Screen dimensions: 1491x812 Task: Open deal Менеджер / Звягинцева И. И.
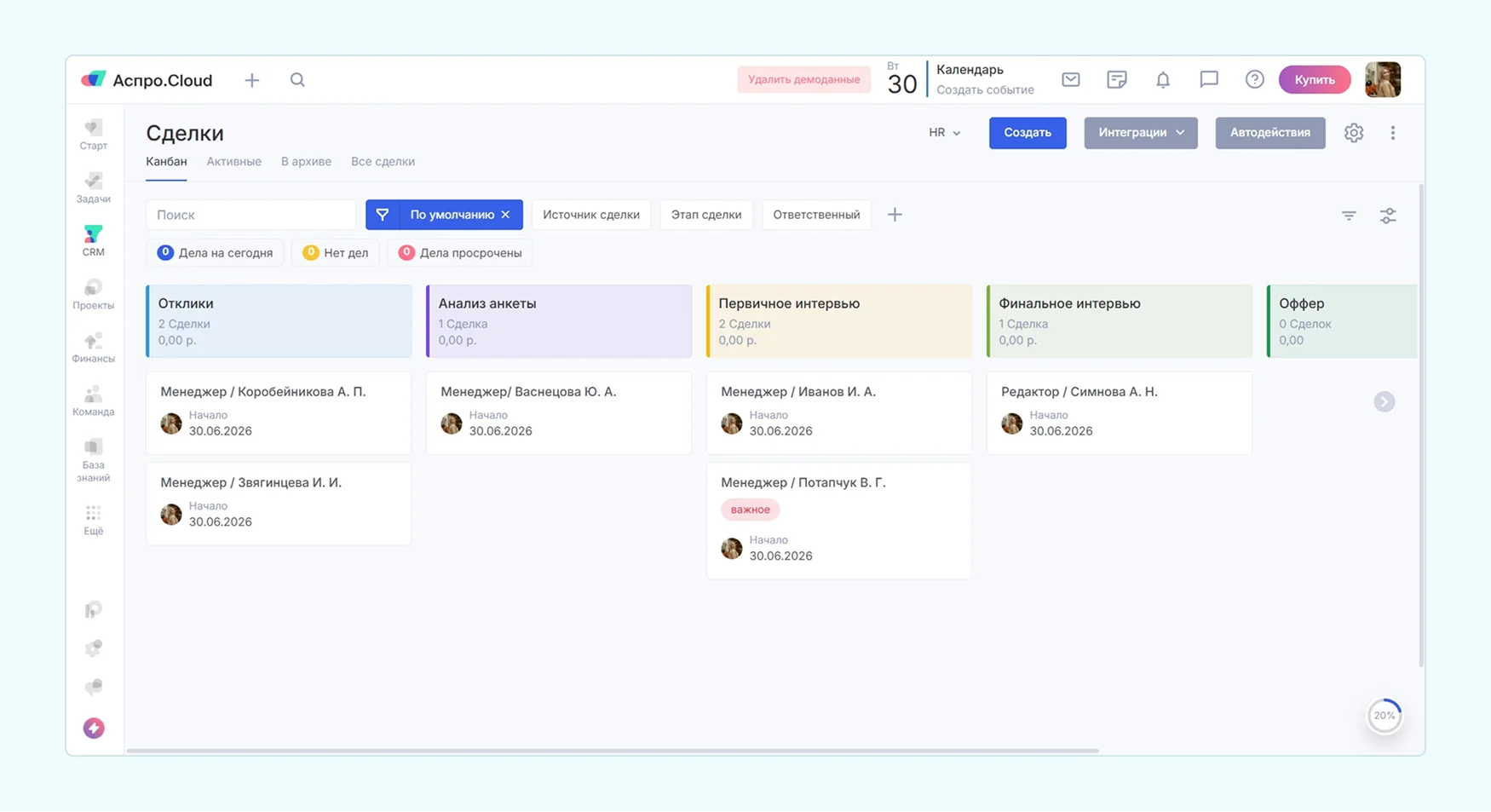(x=279, y=504)
